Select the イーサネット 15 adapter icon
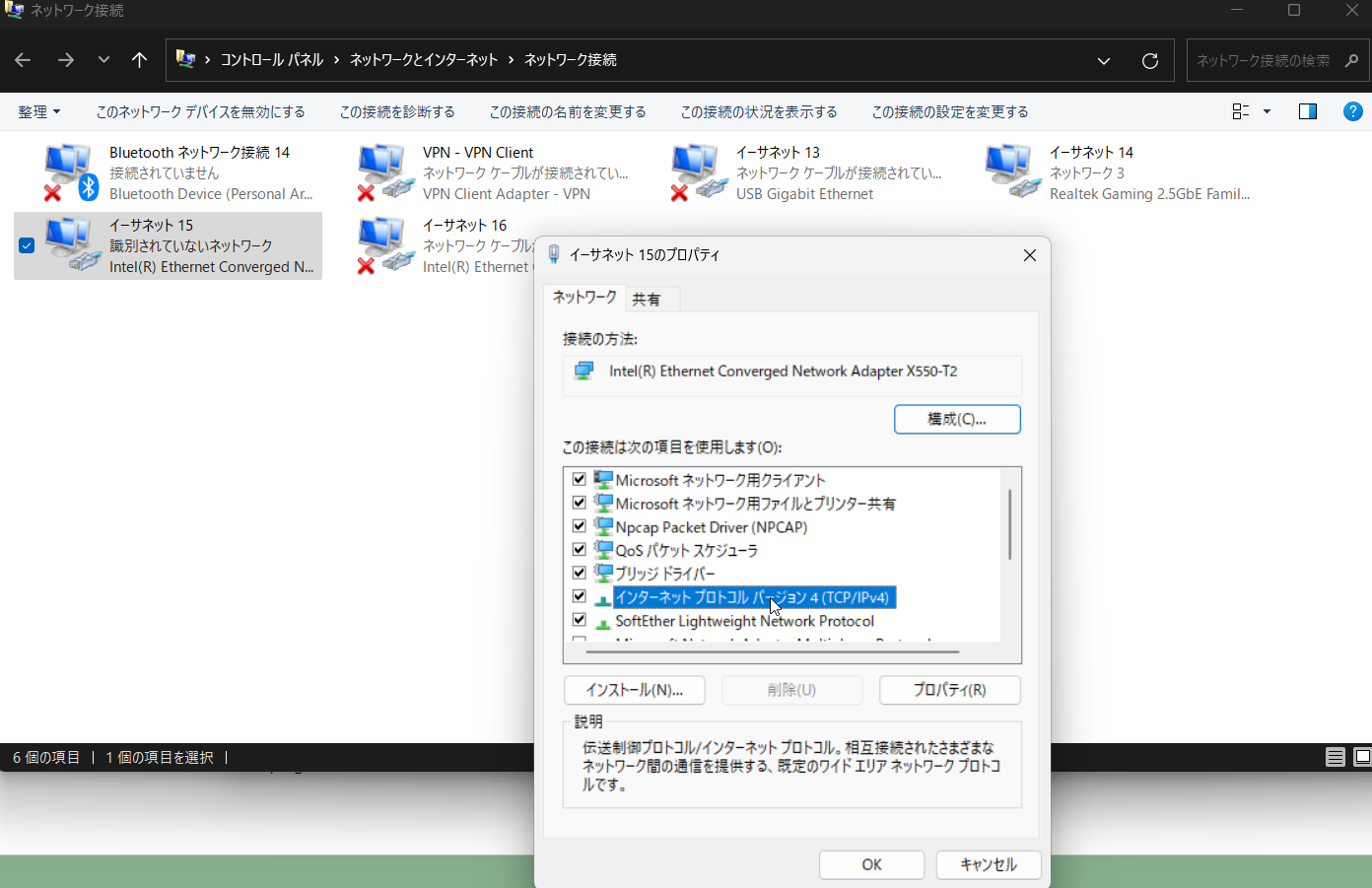The width and height of the screenshot is (1372, 888). click(x=71, y=245)
